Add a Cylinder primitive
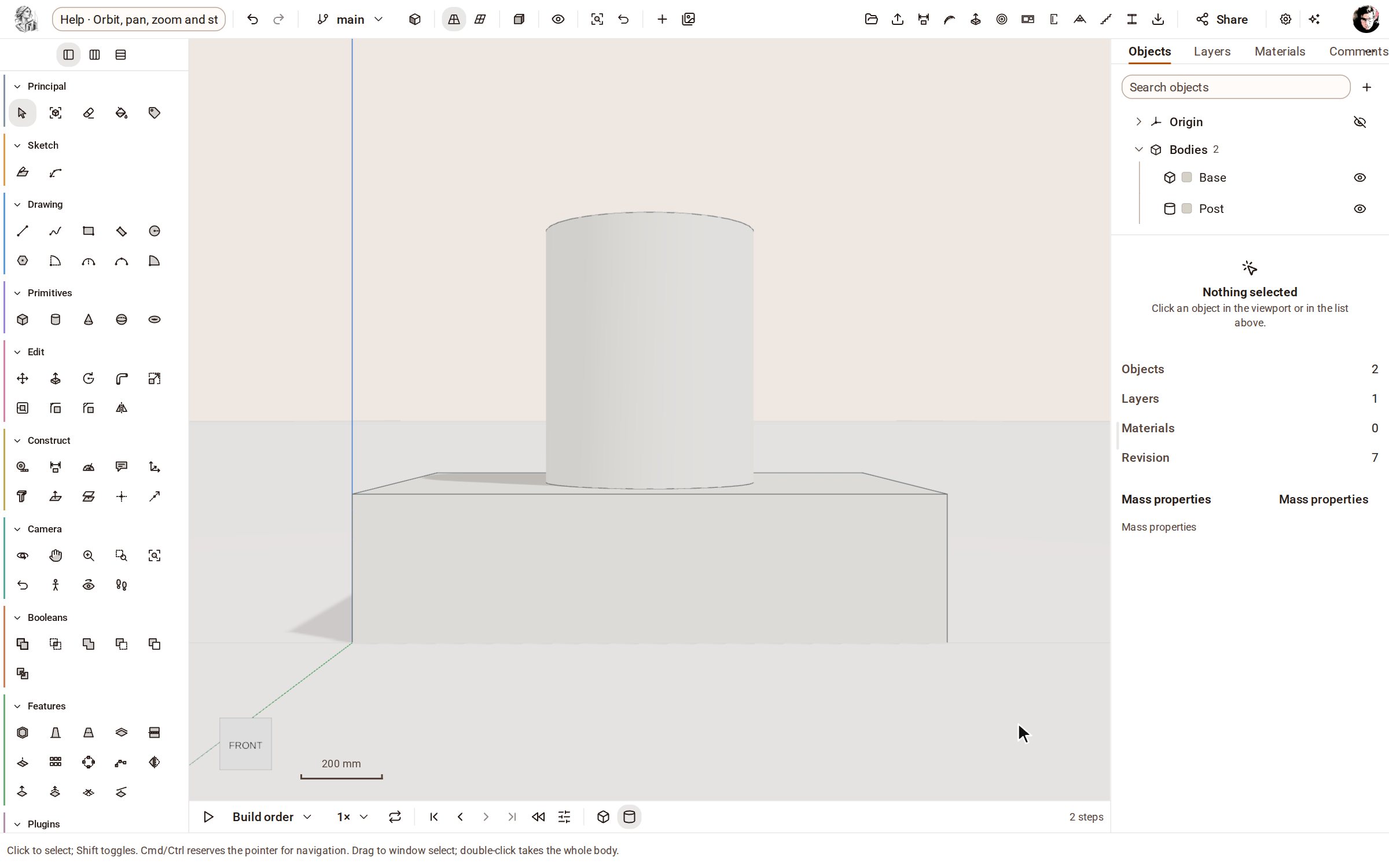This screenshot has width=1389, height=868. [x=56, y=319]
